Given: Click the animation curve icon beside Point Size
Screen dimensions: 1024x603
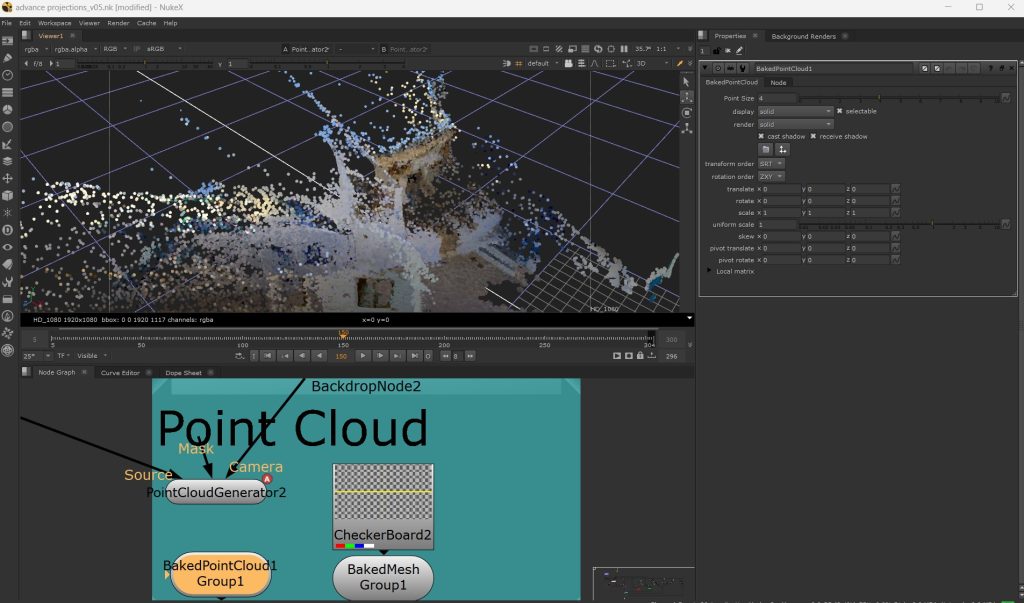Looking at the screenshot, I should [1005, 98].
